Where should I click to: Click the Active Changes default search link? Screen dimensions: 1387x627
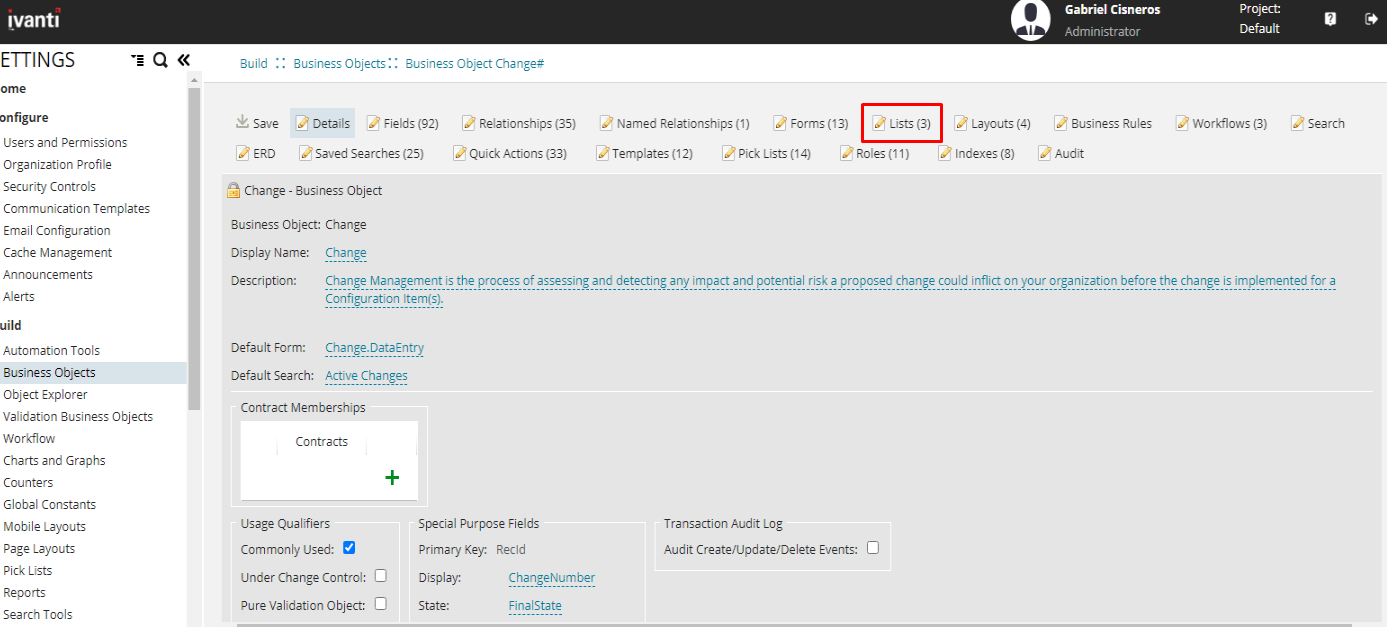(x=366, y=376)
